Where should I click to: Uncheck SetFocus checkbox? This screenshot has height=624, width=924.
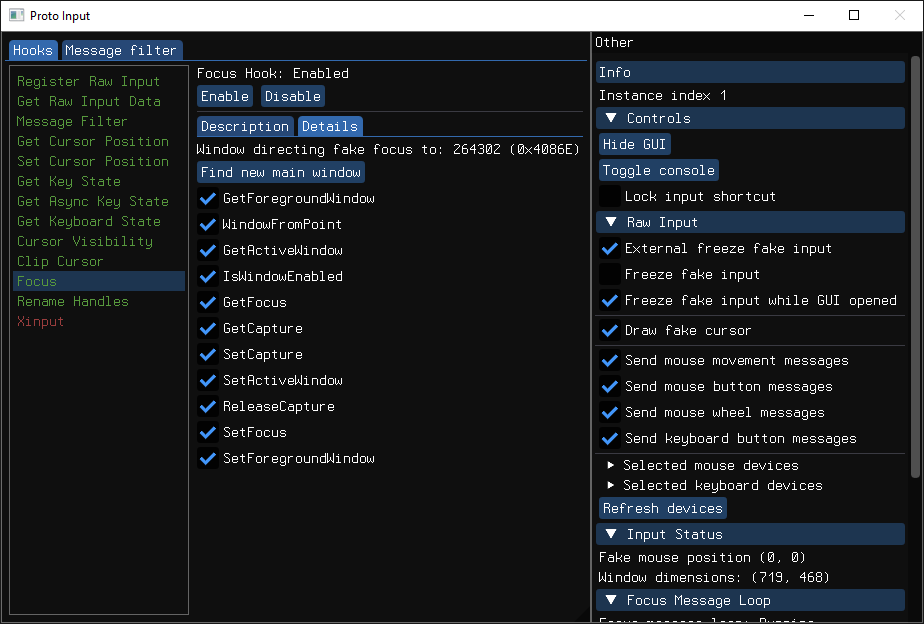pos(207,432)
